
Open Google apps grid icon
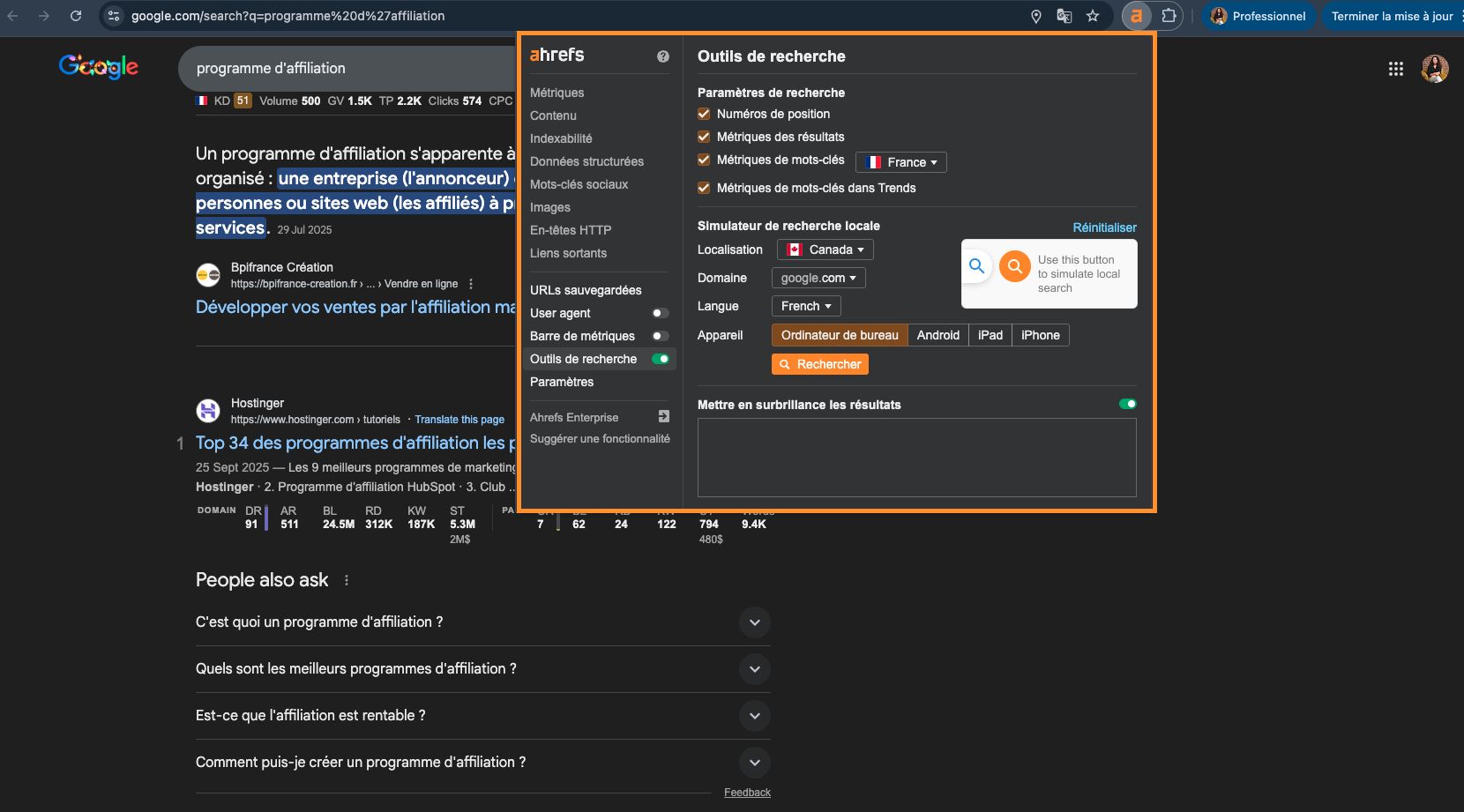[x=1396, y=69]
